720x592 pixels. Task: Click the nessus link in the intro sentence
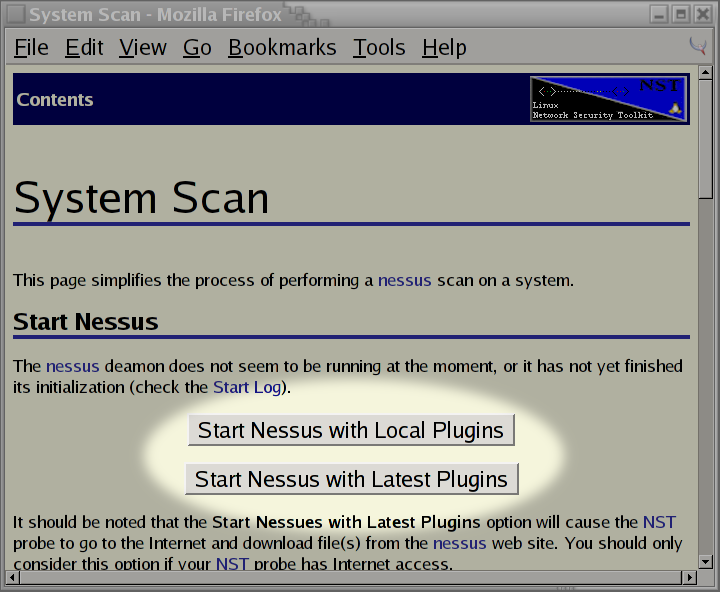[x=404, y=280]
